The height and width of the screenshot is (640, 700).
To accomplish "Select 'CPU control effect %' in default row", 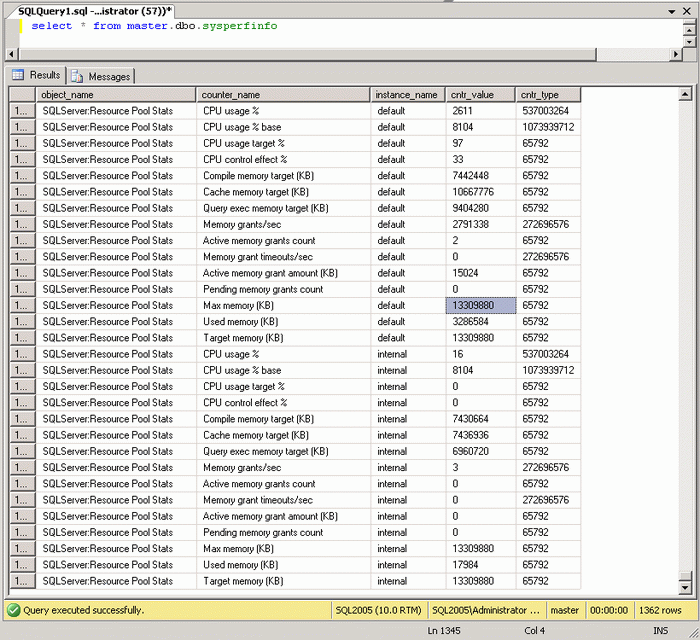I will [283, 159].
